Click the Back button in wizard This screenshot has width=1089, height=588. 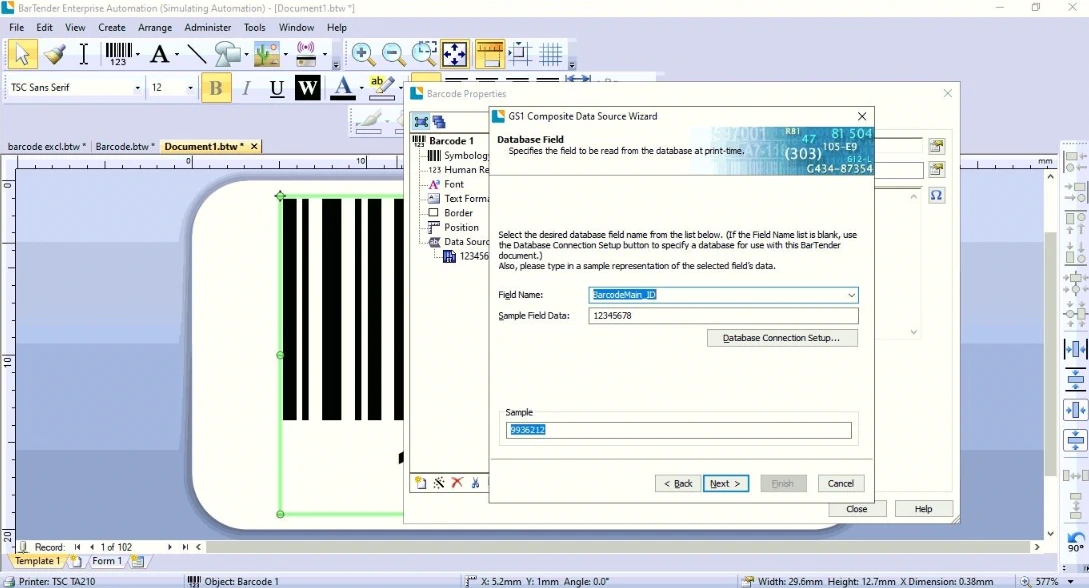(678, 483)
